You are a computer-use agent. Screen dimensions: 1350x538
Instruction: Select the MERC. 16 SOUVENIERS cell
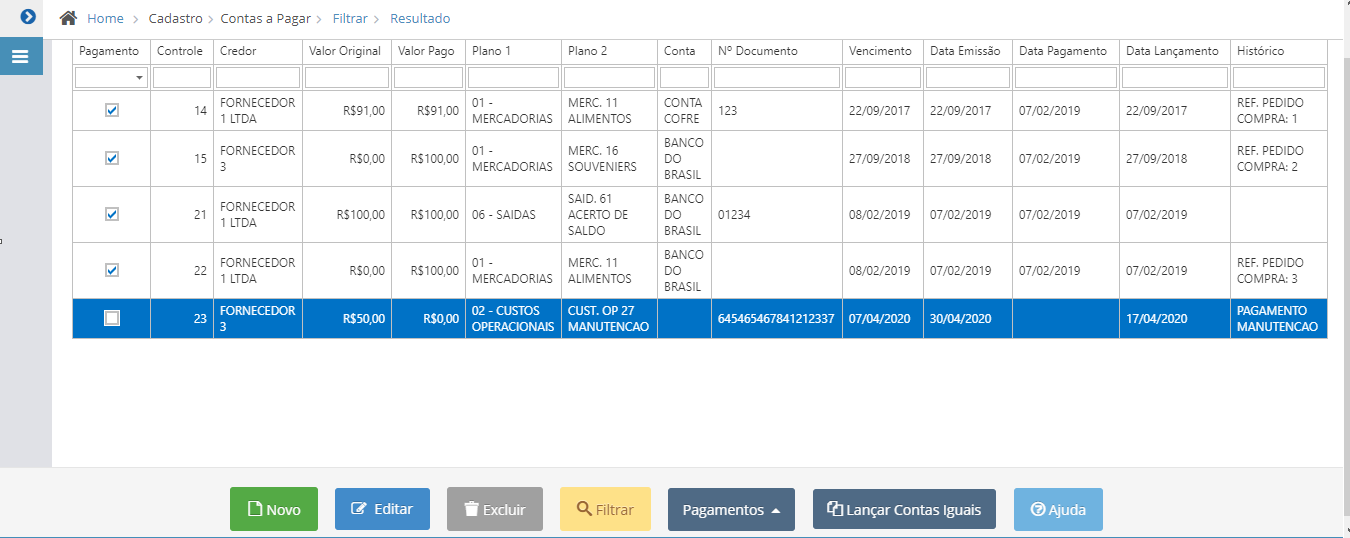click(x=609, y=159)
